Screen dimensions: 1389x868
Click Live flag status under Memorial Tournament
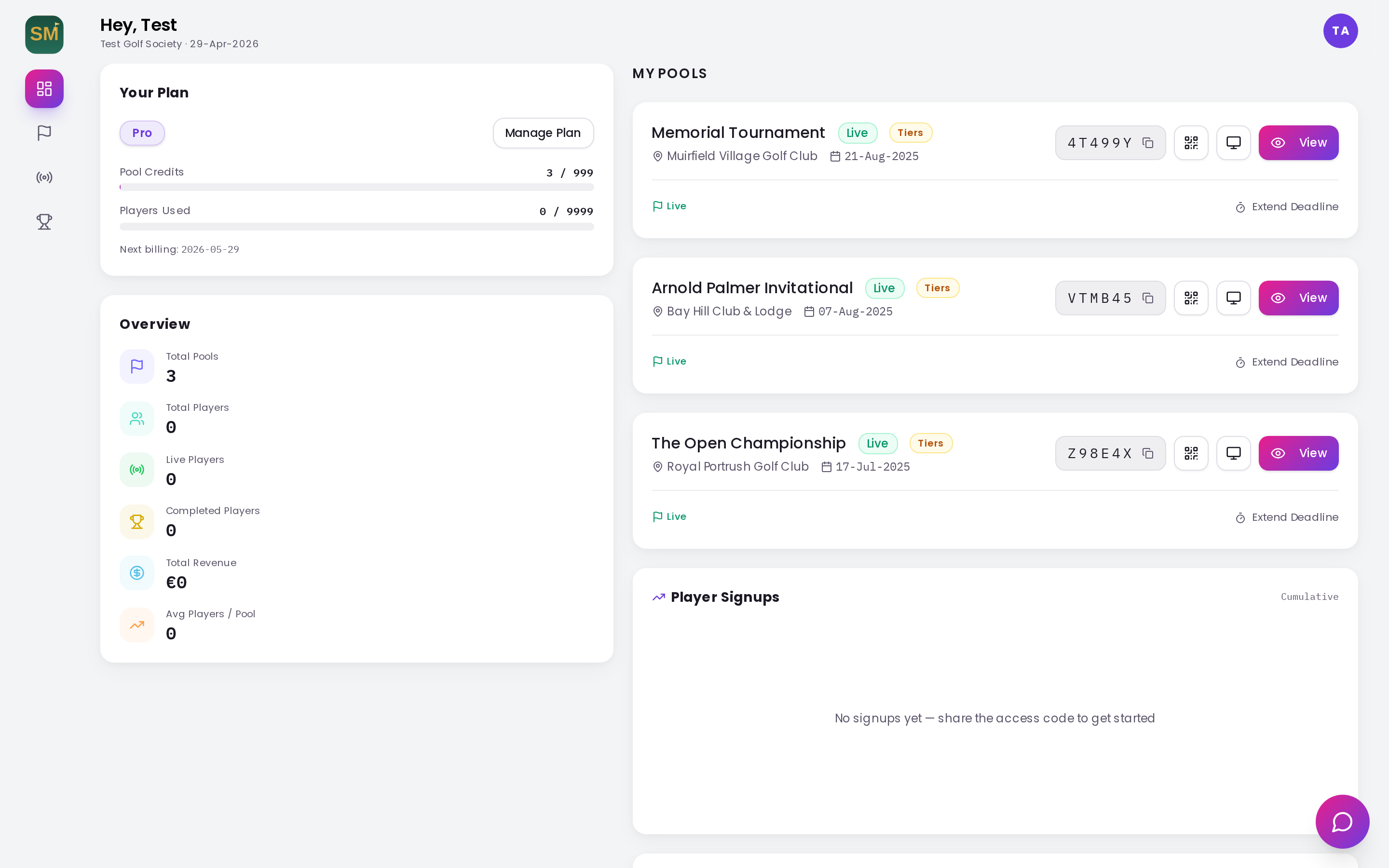tap(669, 206)
